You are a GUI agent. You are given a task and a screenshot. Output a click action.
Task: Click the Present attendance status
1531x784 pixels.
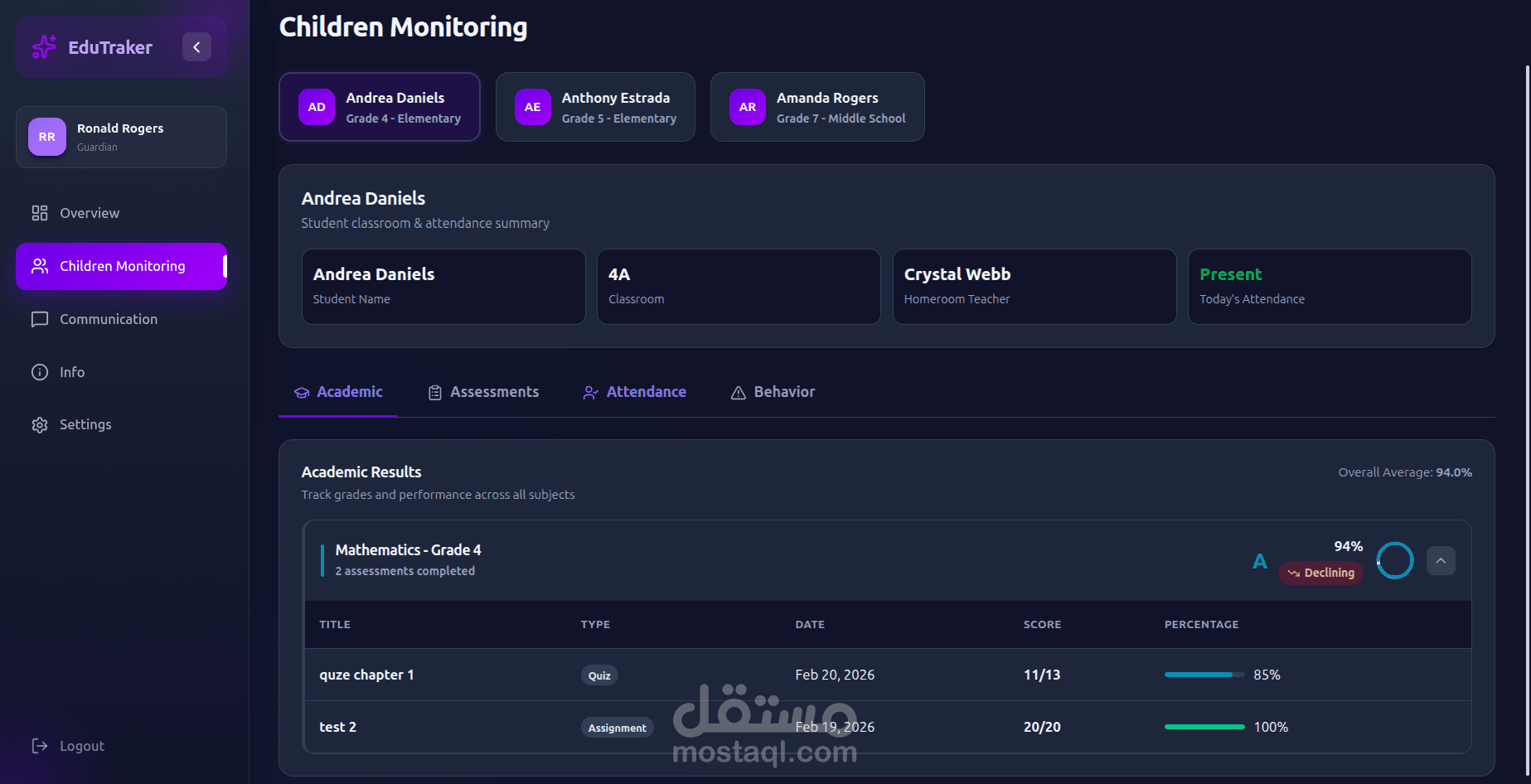(x=1230, y=274)
